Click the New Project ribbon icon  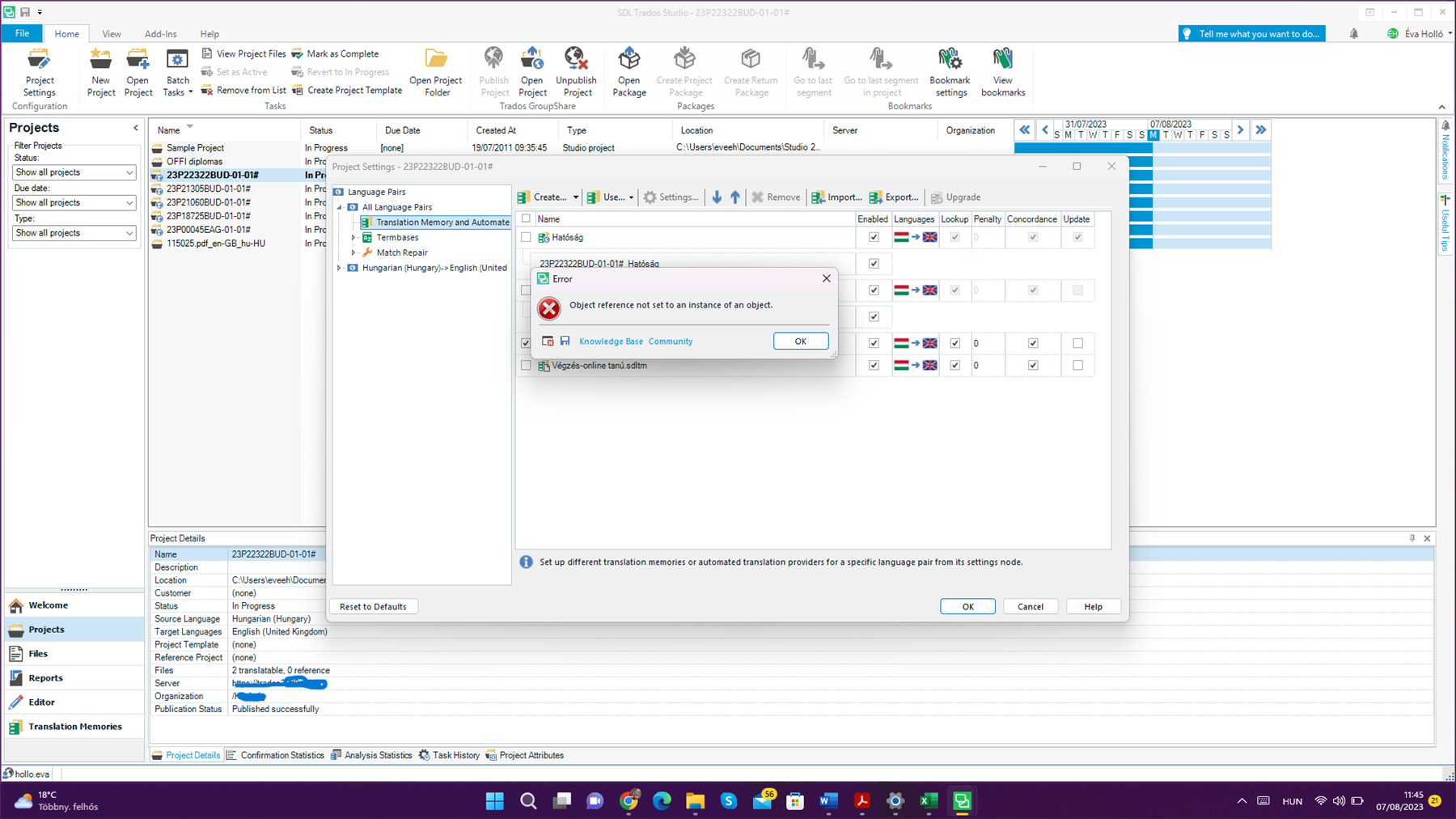click(x=100, y=73)
